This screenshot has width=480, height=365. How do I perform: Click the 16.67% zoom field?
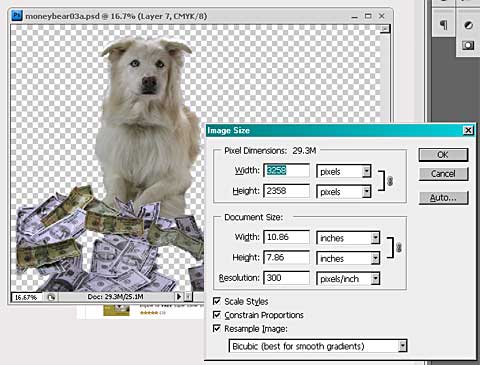point(27,297)
